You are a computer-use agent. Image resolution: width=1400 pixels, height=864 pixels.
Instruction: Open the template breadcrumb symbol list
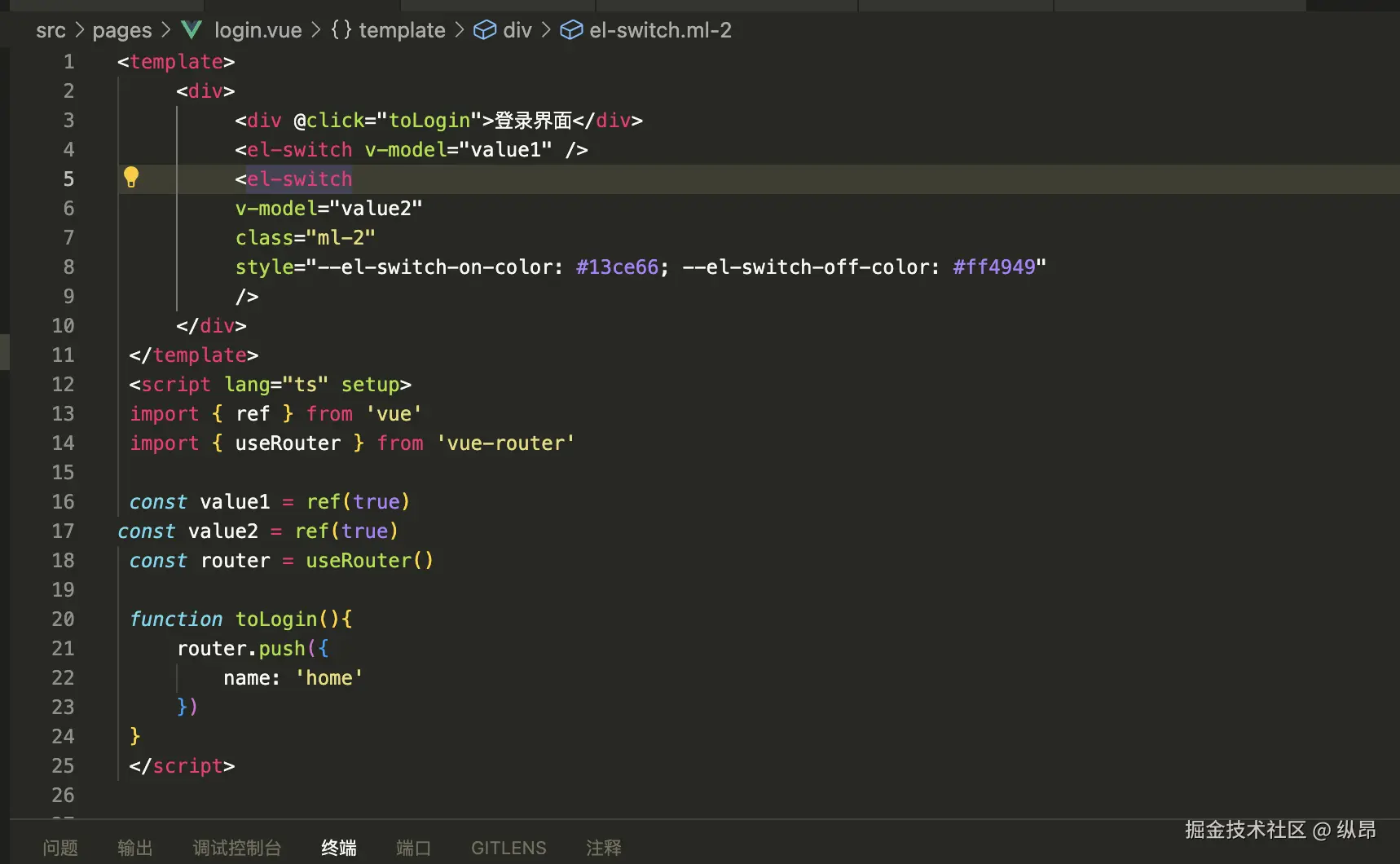point(403,30)
